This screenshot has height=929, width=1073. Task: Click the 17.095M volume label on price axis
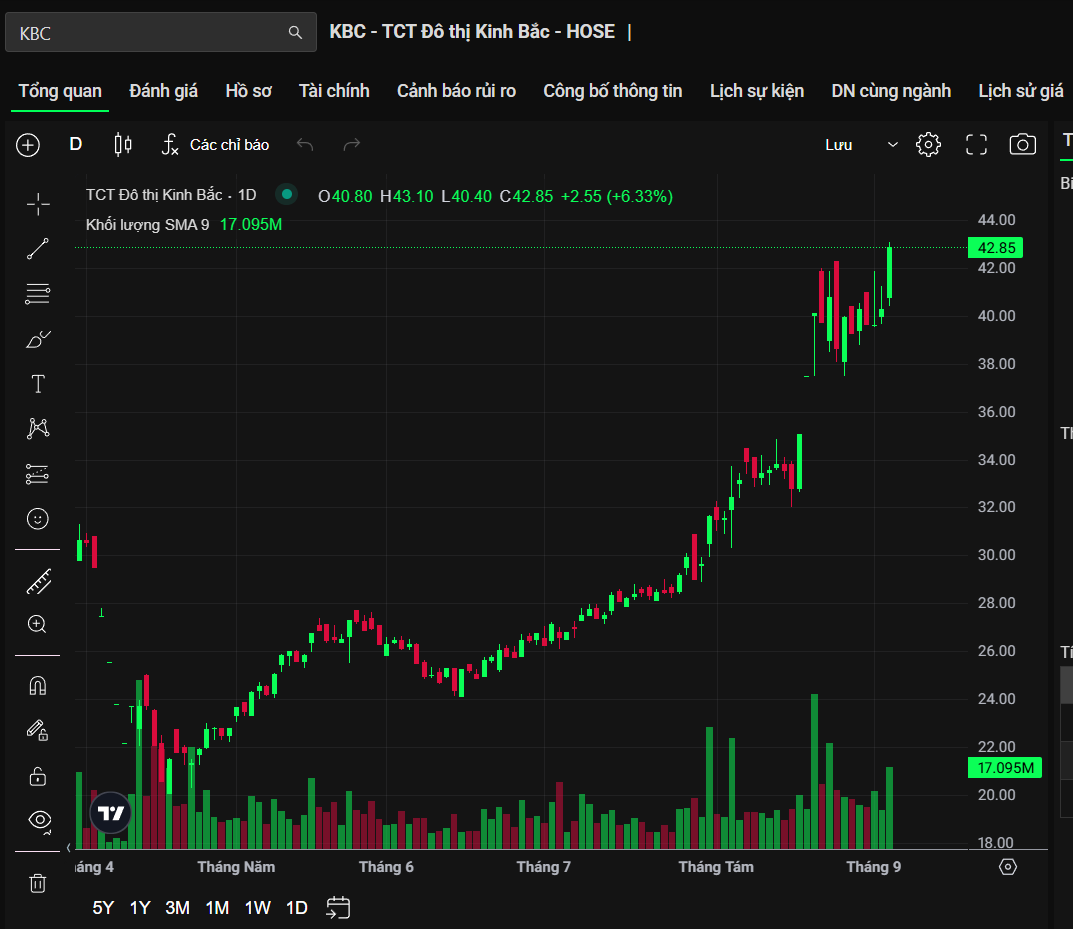point(1005,768)
